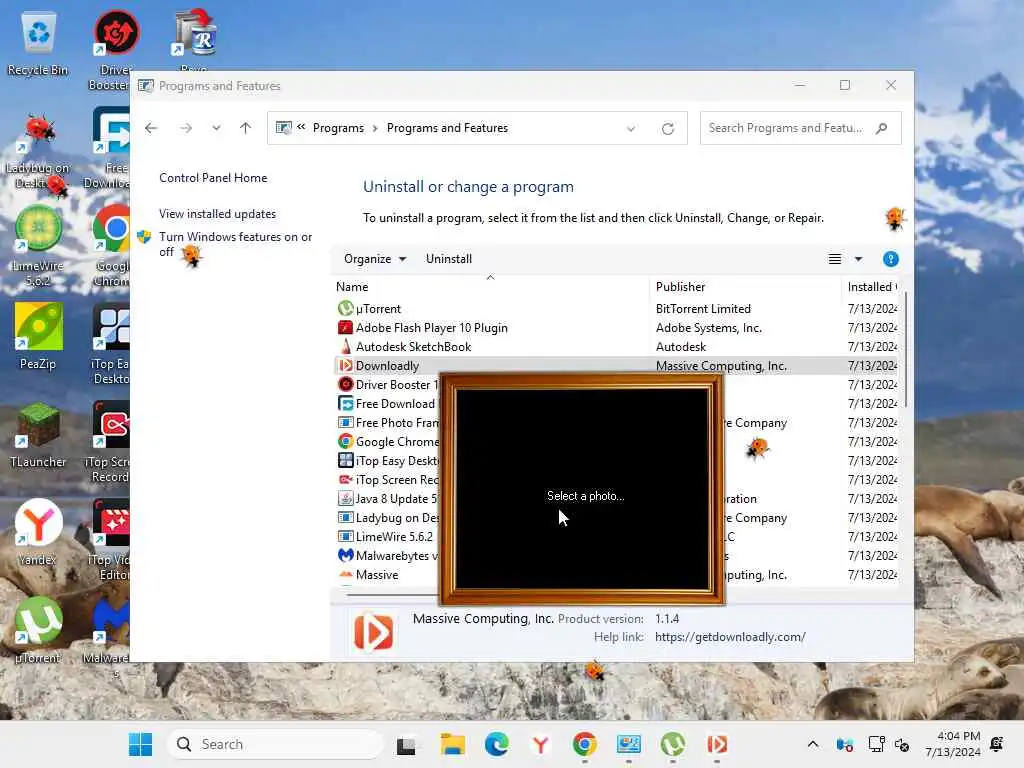Open Ladybug on Desktop shortcut icon
Image resolution: width=1024 pixels, height=768 pixels.
coord(38,152)
